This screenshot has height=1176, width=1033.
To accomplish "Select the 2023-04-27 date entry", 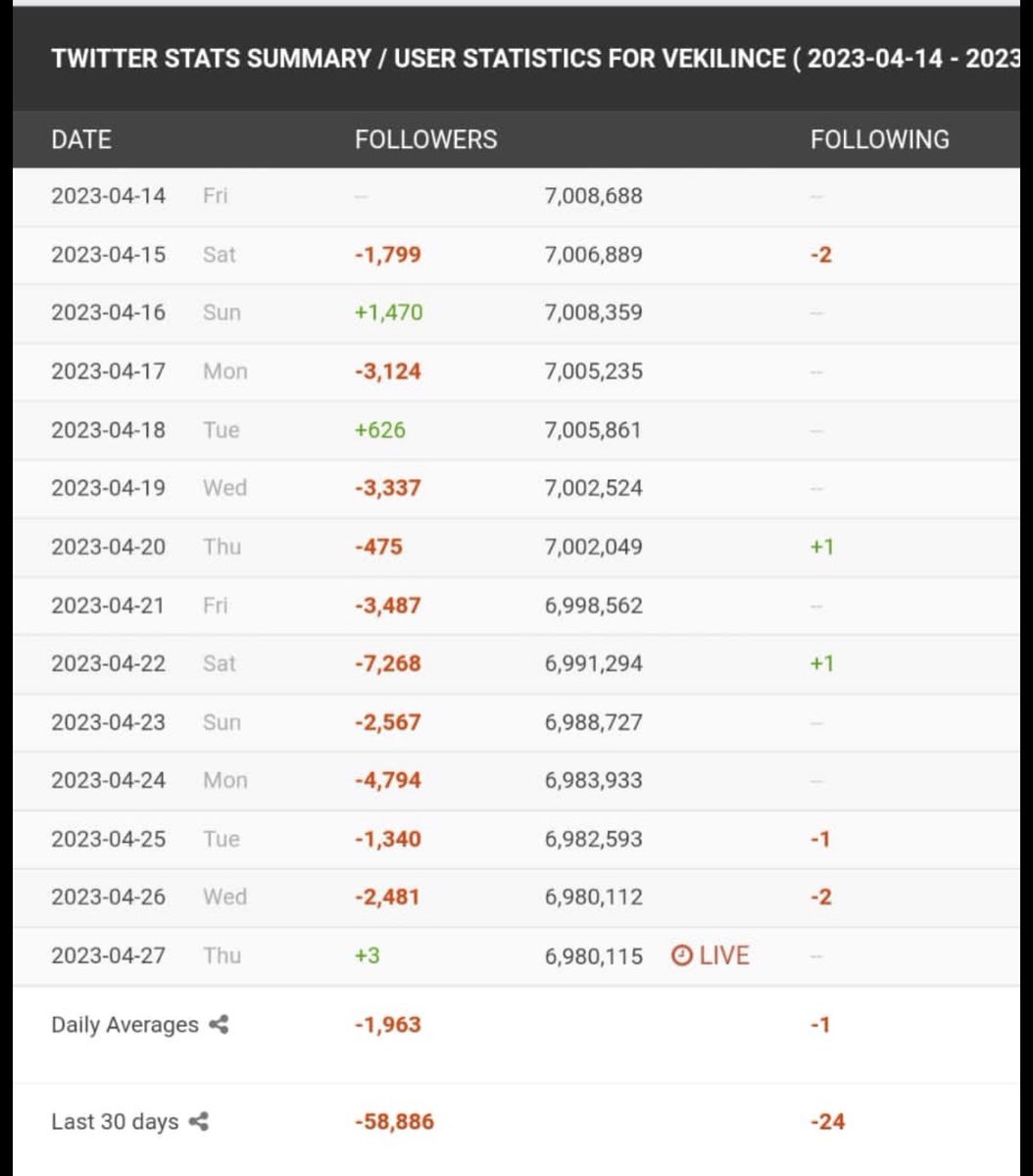I will point(109,955).
